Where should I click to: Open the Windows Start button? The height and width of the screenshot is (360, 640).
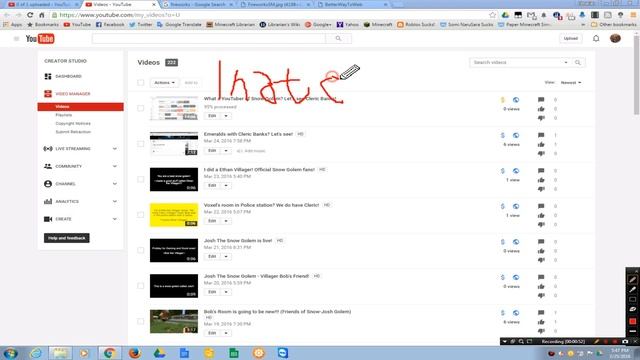10,353
